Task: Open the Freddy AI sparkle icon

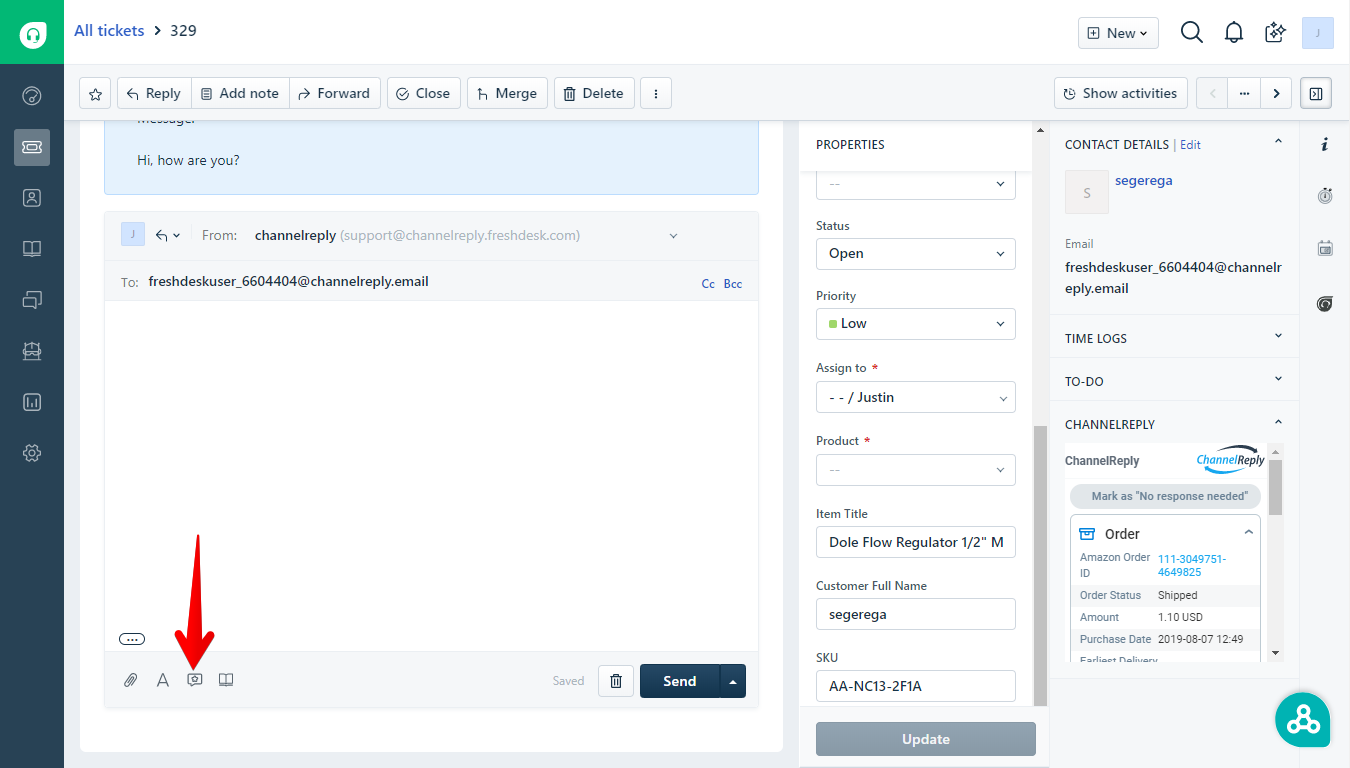Action: [1275, 33]
